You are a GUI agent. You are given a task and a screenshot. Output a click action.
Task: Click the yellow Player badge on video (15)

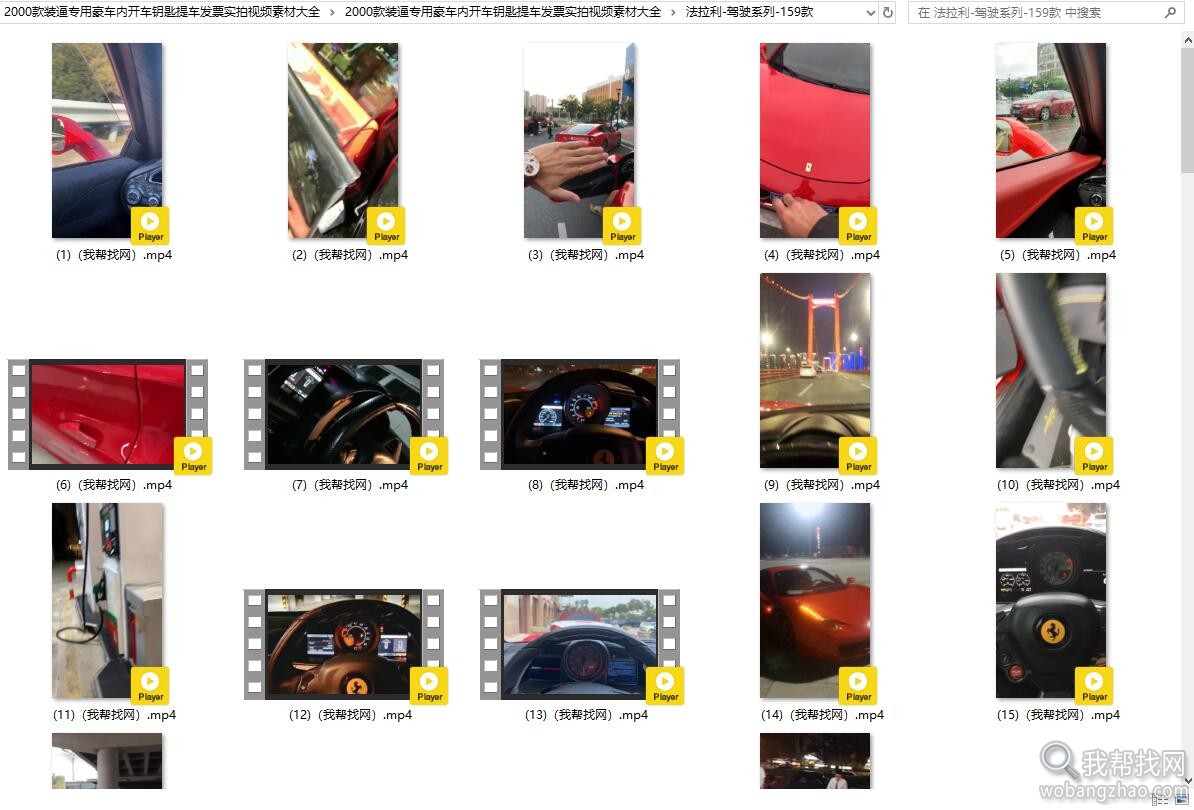(1094, 685)
